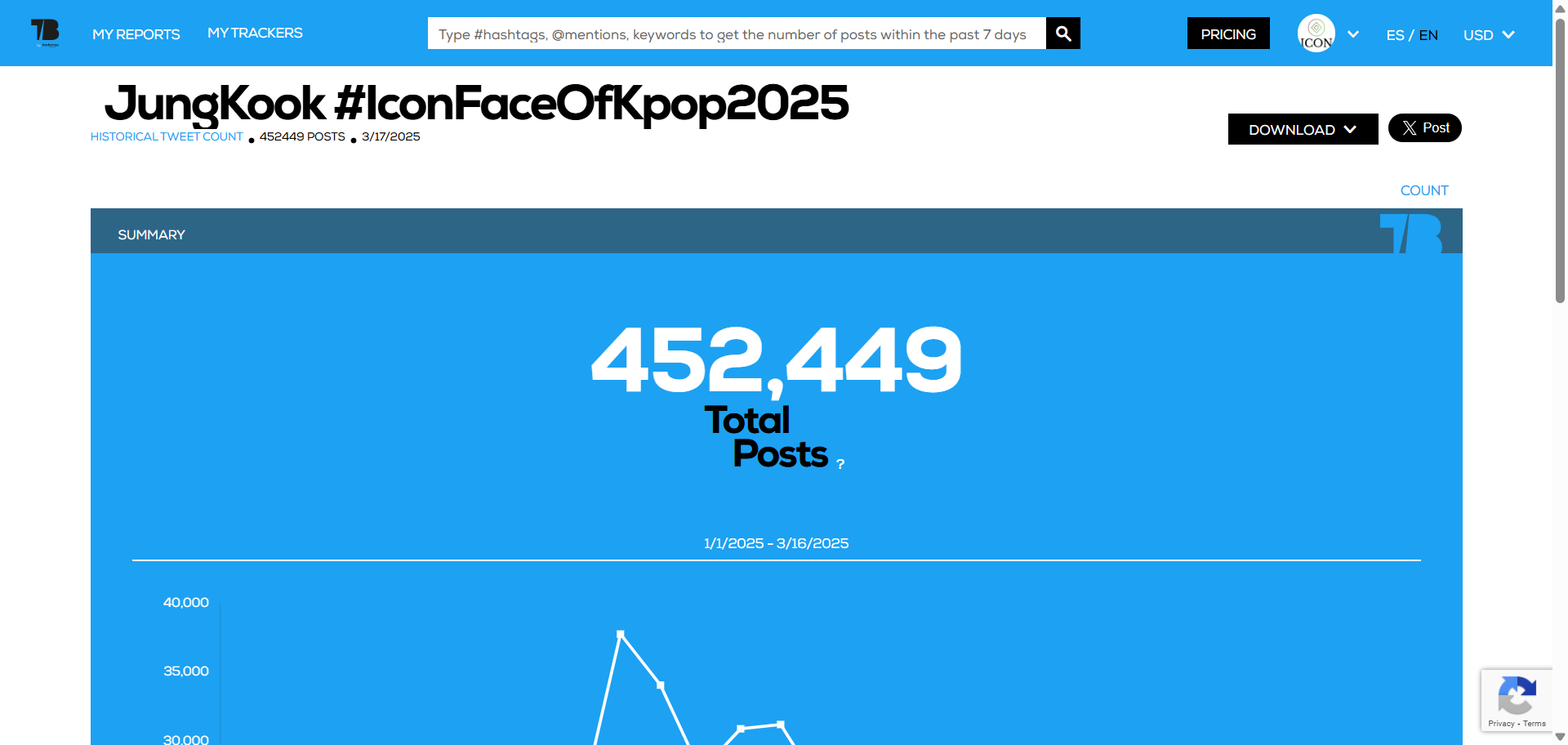Click the question mark beside Total Posts
The image size is (1568, 745).
(840, 464)
